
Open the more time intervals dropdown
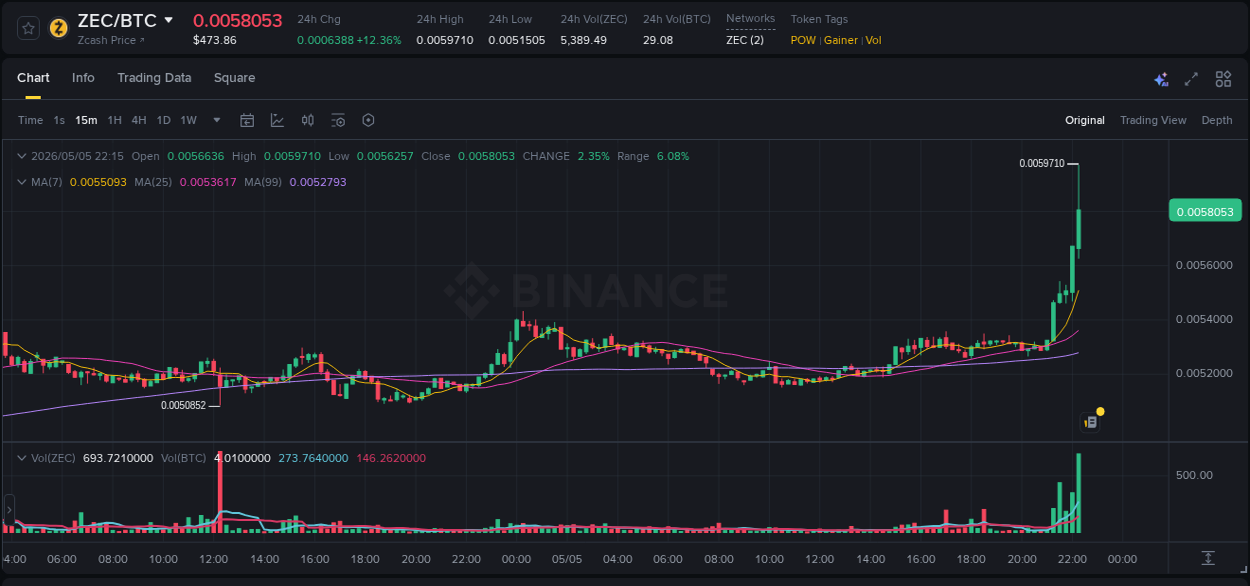[217, 120]
